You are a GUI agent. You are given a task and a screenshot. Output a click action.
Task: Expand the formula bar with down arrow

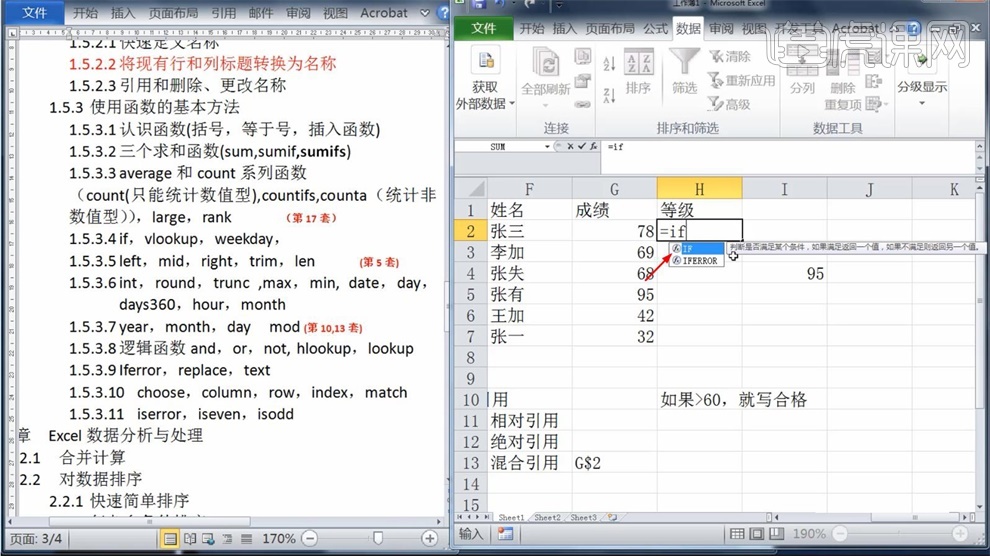click(979, 169)
